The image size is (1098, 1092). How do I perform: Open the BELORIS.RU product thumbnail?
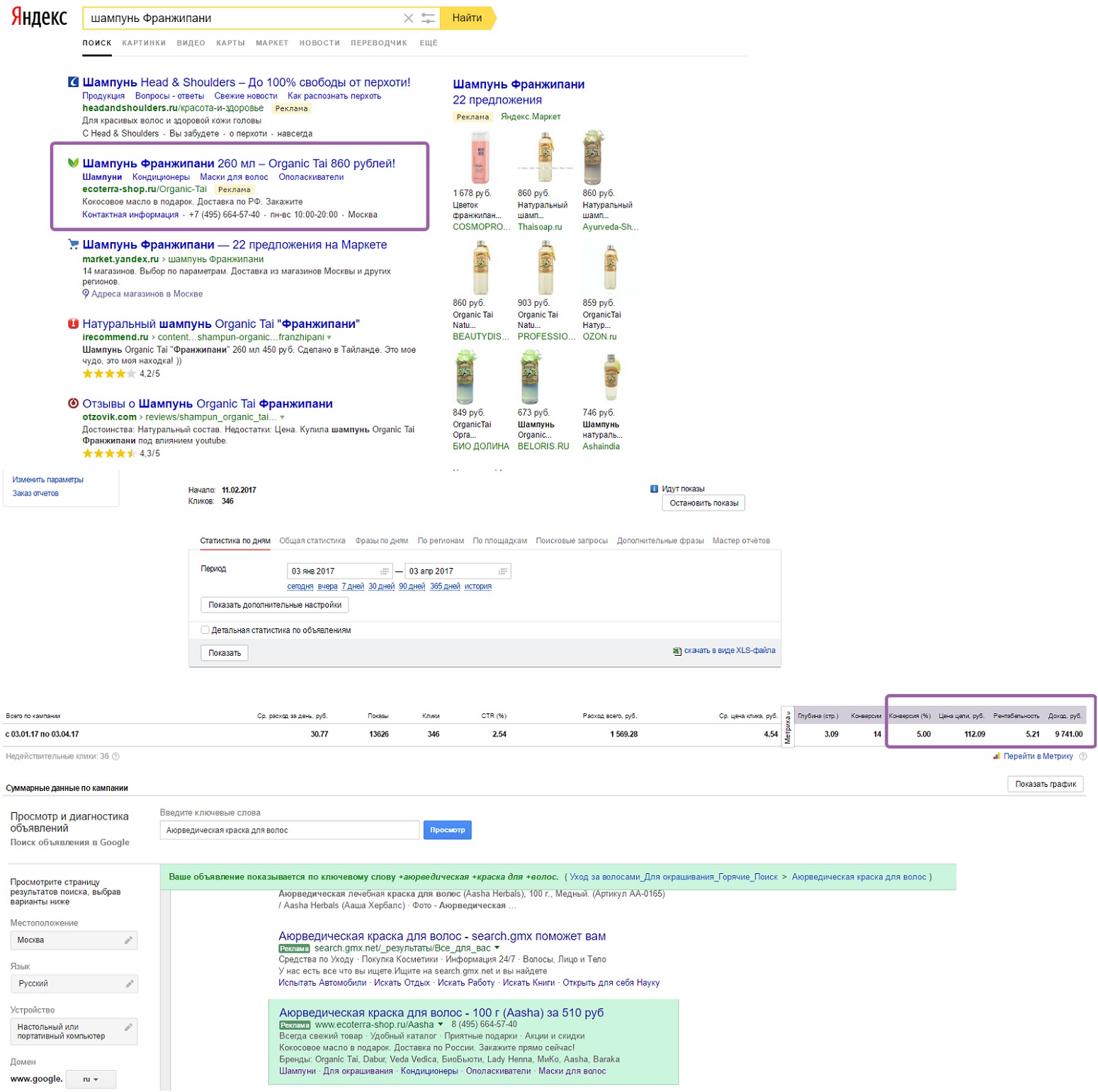click(x=530, y=377)
